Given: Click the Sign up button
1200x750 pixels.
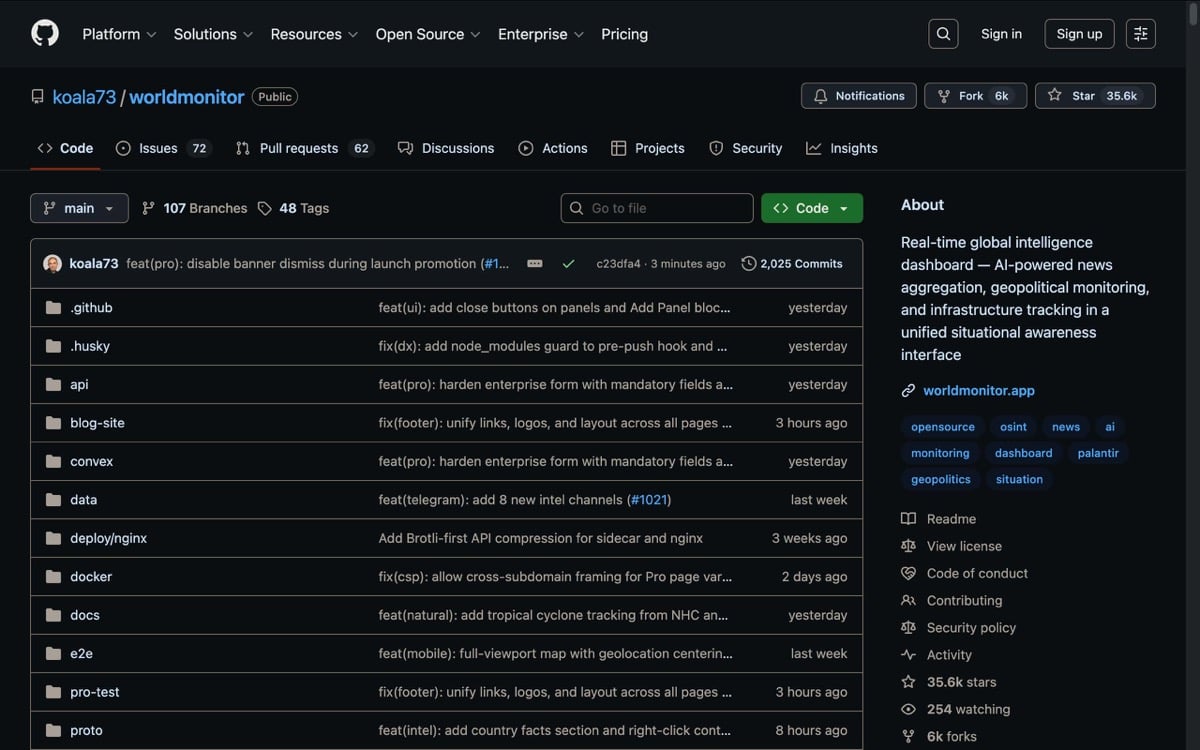Looking at the screenshot, I should click(x=1079, y=33).
